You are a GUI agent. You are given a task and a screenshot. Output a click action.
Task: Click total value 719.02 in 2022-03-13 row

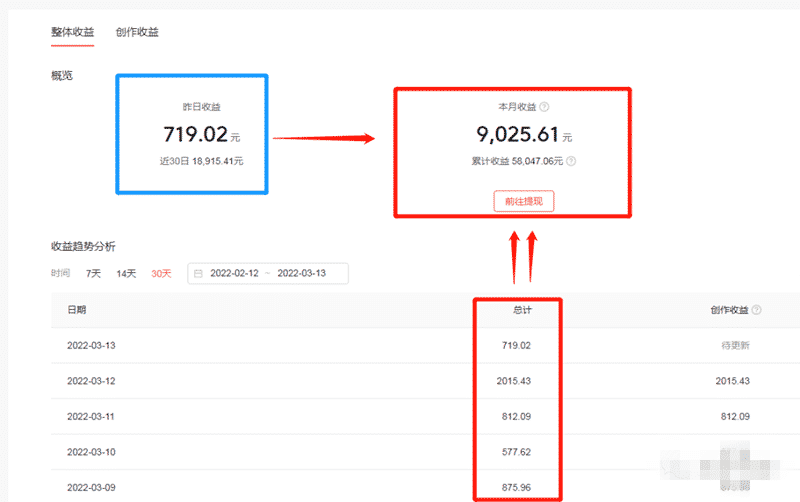516,345
